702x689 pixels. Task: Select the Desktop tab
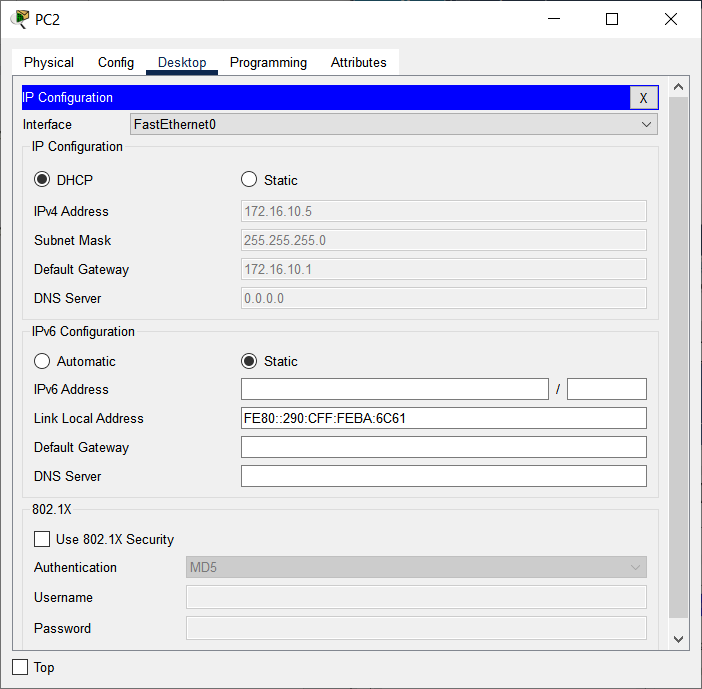(x=182, y=62)
